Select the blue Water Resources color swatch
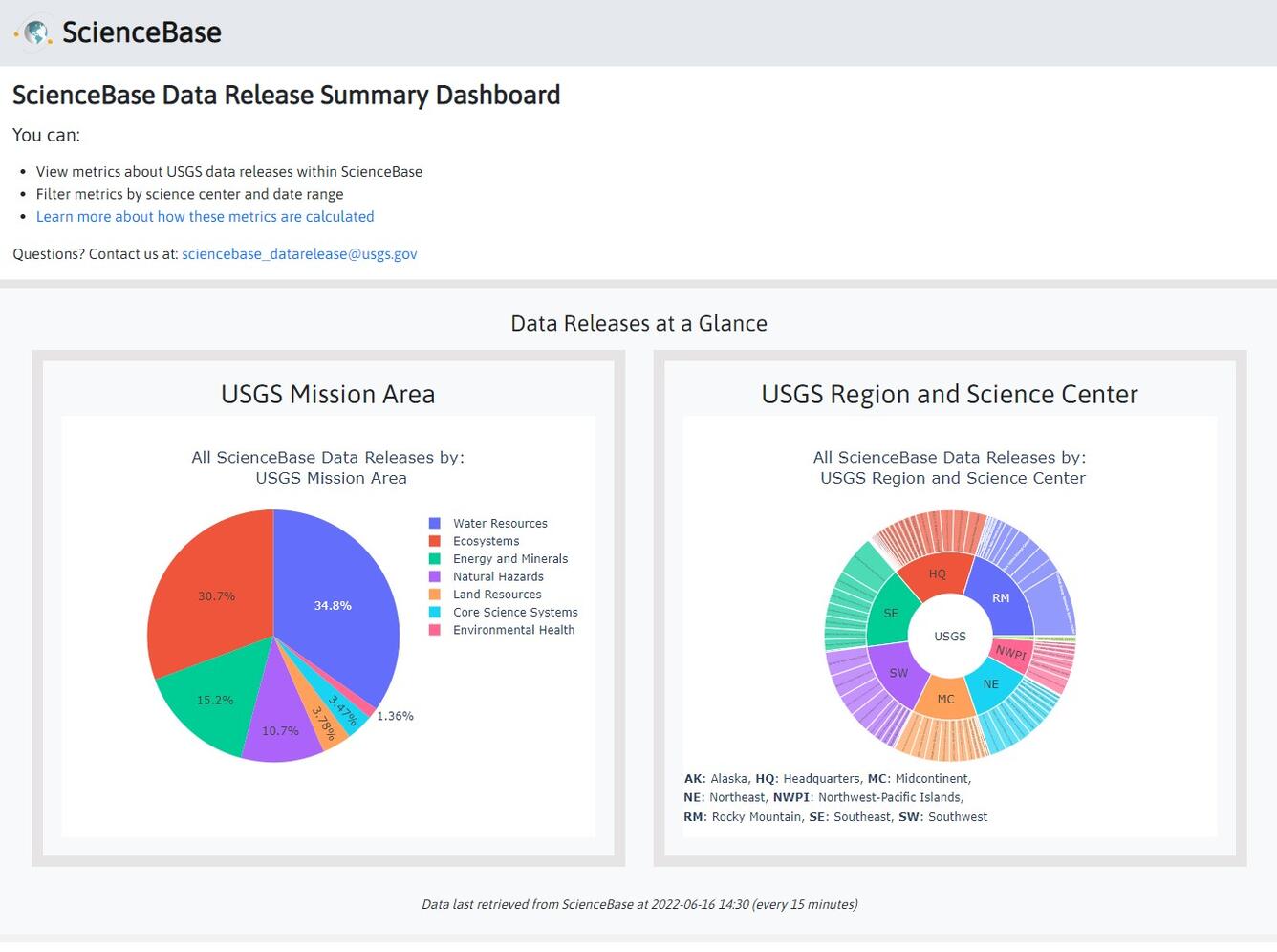The width and height of the screenshot is (1277, 952). 435,523
